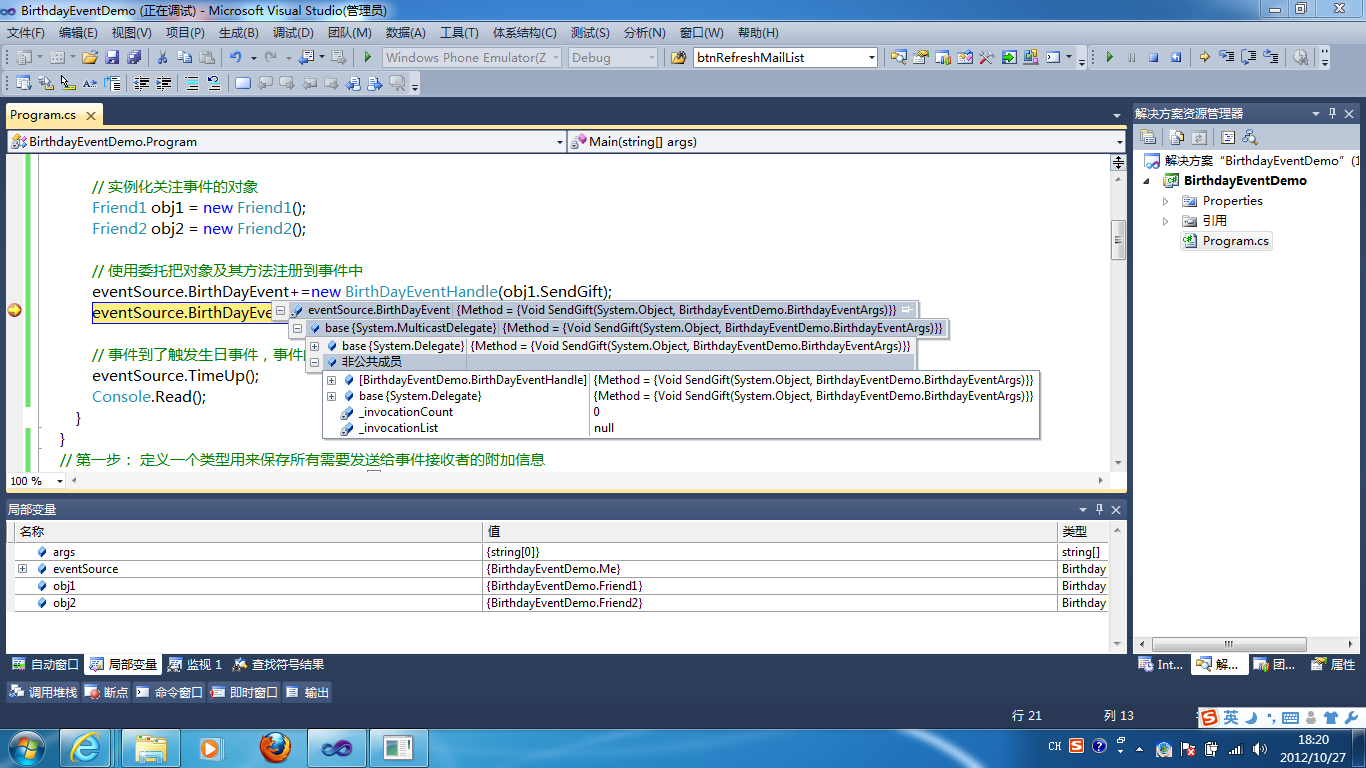Open the 调试(D) menu

(x=292, y=33)
